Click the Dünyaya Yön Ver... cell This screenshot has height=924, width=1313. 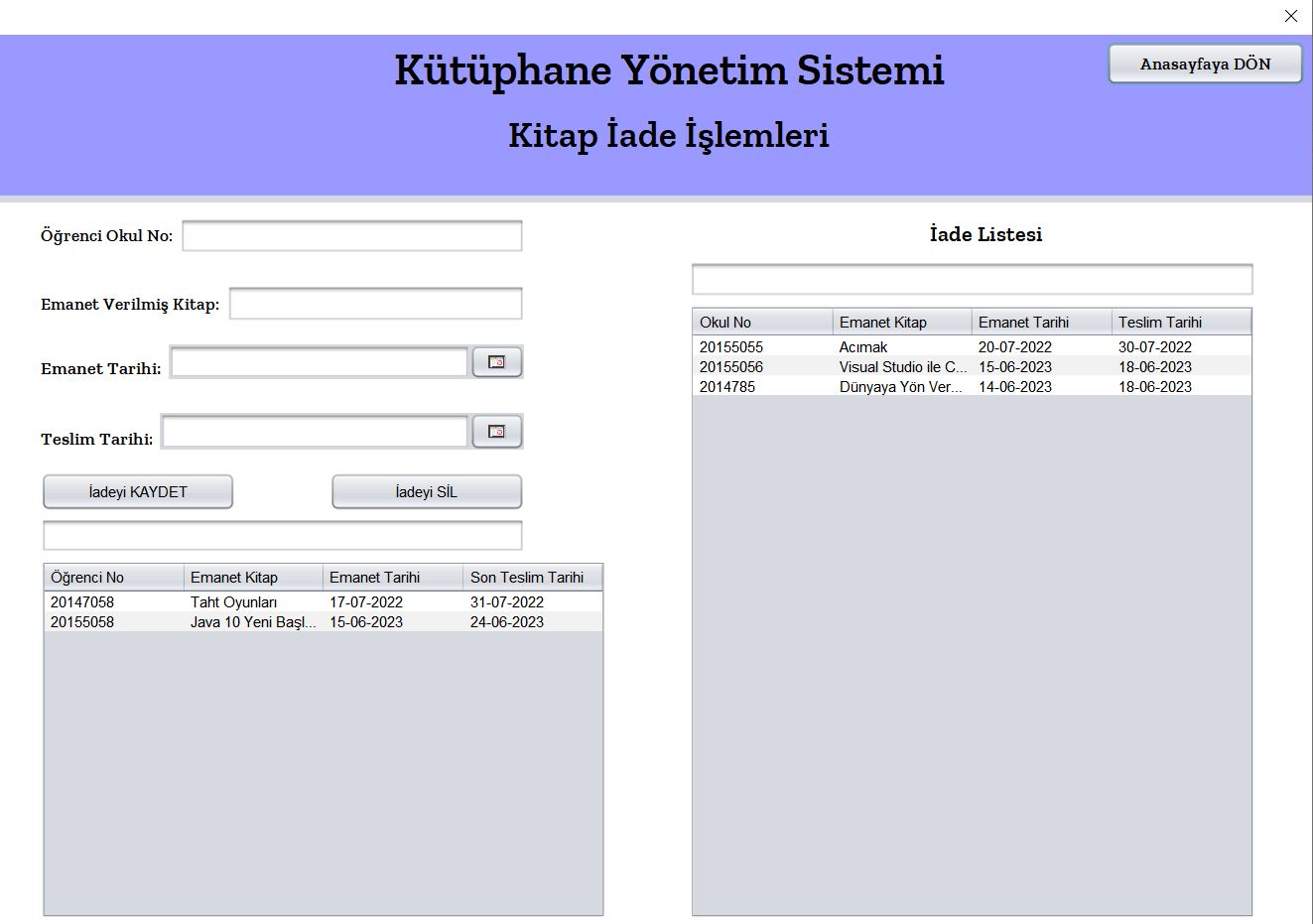pos(901,387)
